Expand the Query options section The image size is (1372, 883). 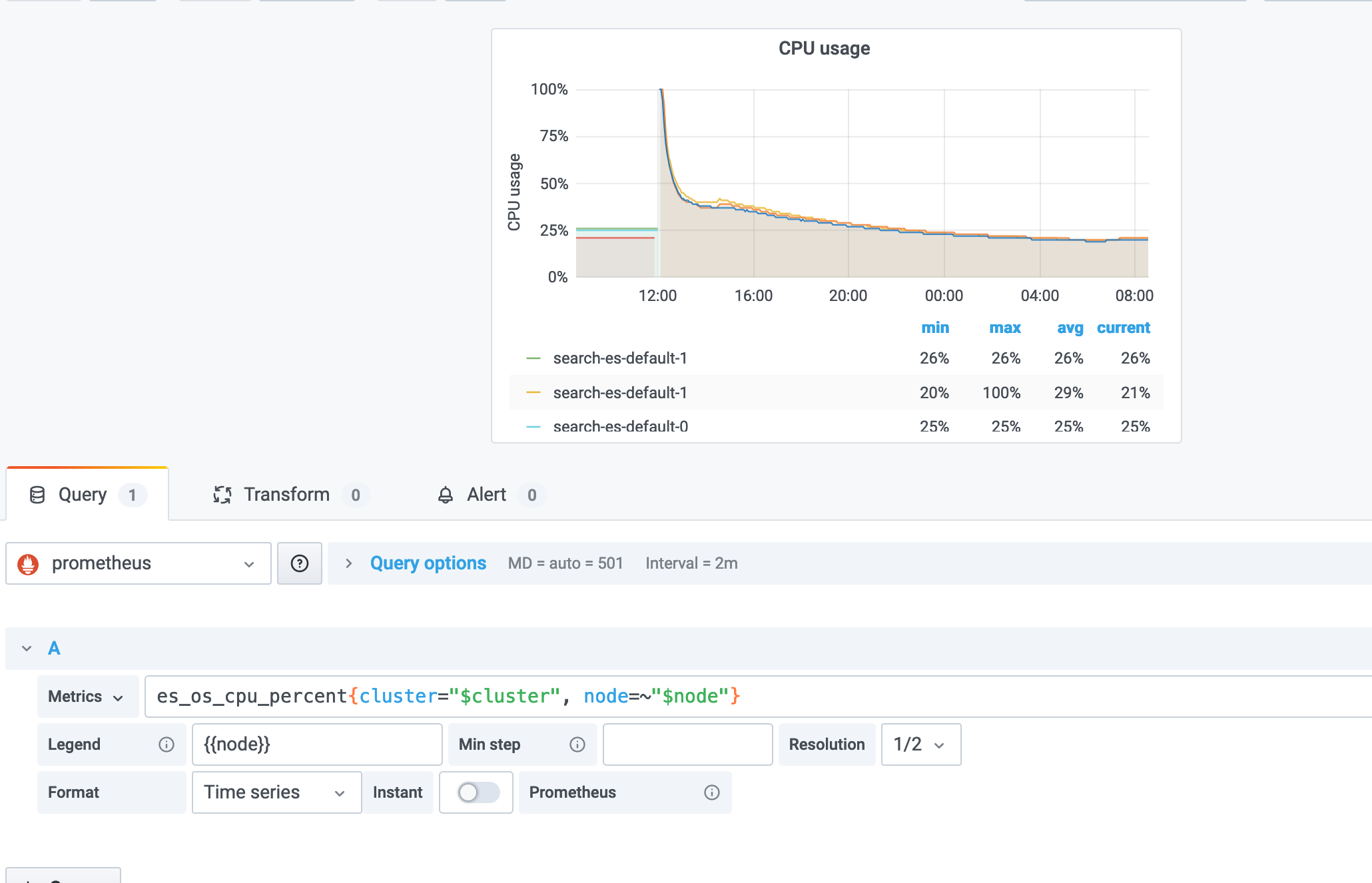(x=428, y=563)
